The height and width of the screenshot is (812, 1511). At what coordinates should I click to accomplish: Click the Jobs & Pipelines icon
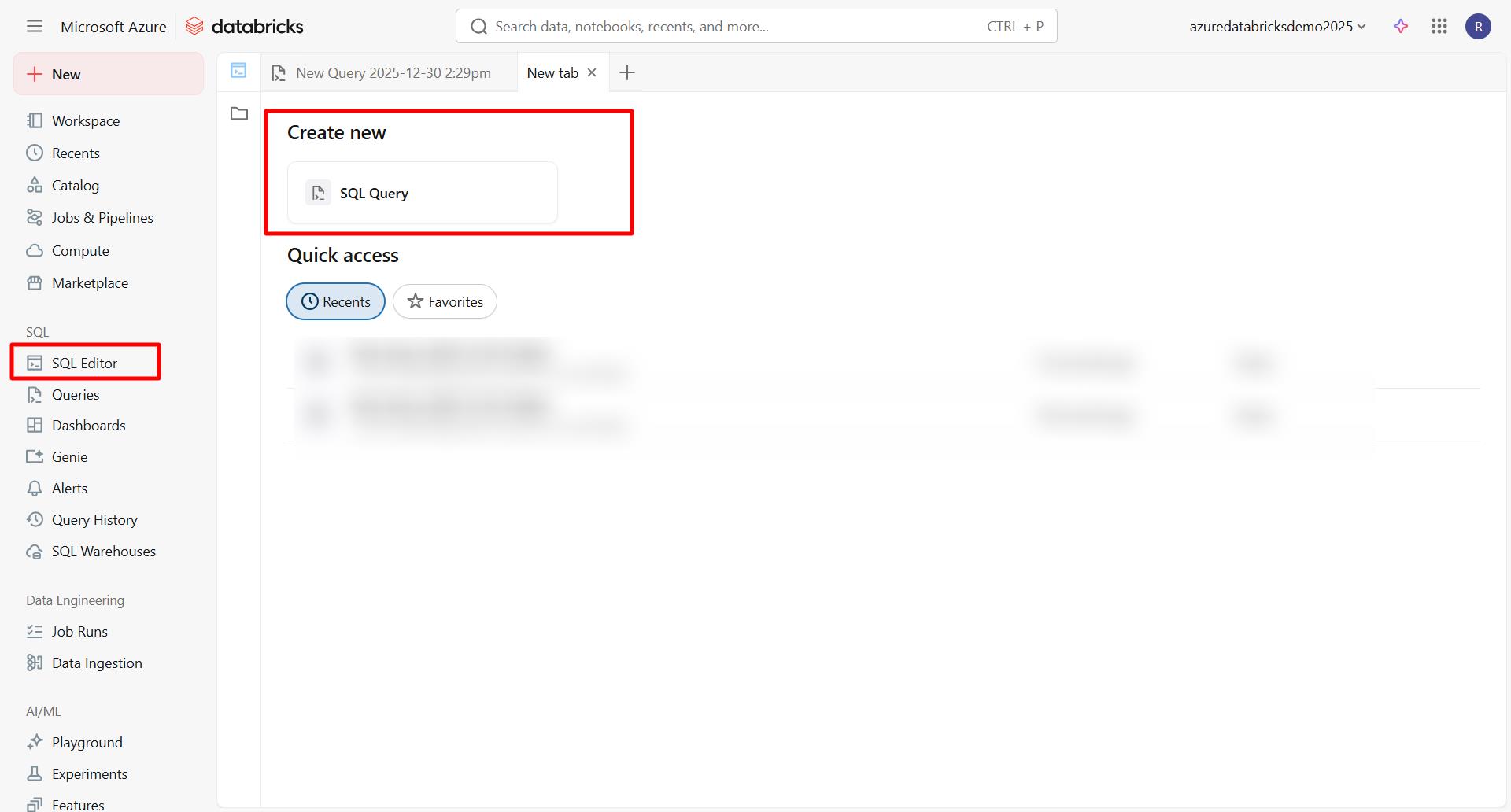tap(35, 217)
